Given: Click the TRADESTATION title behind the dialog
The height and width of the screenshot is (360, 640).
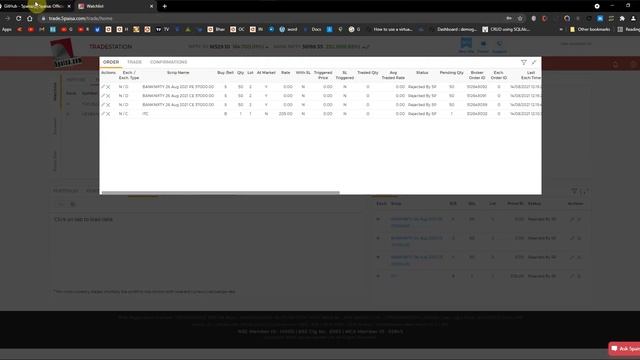Looking at the screenshot, I should click(111, 47).
